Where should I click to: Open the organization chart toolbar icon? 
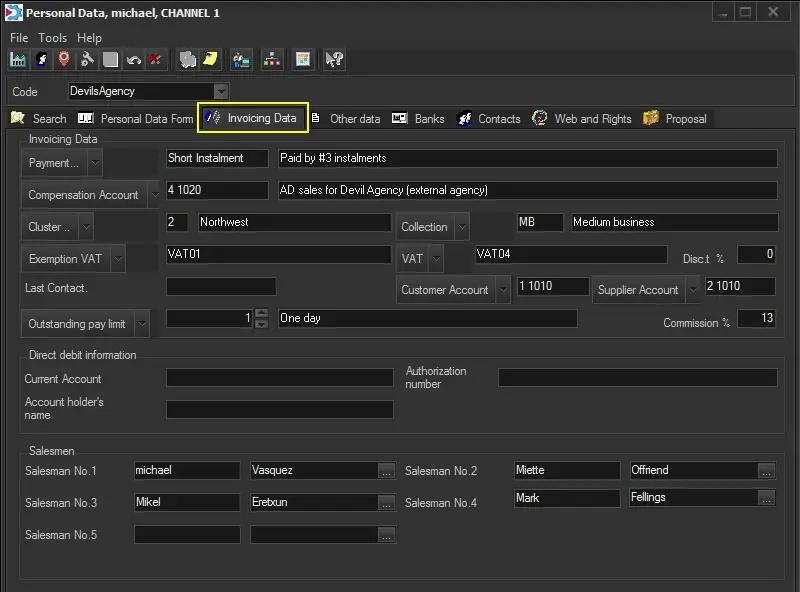[x=271, y=60]
